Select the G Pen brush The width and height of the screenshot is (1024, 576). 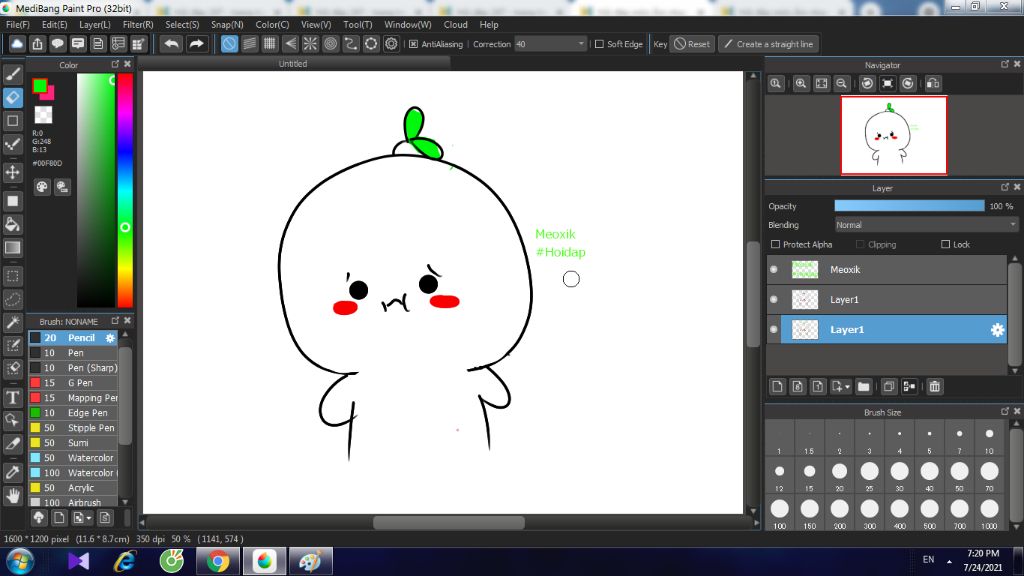(x=80, y=383)
